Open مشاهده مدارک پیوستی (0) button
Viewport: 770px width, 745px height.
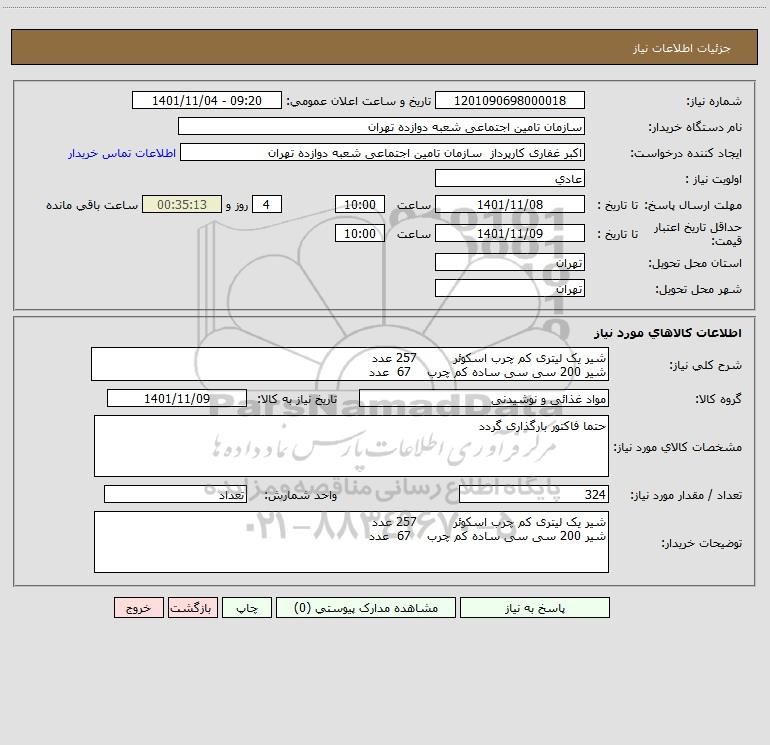(x=366, y=607)
